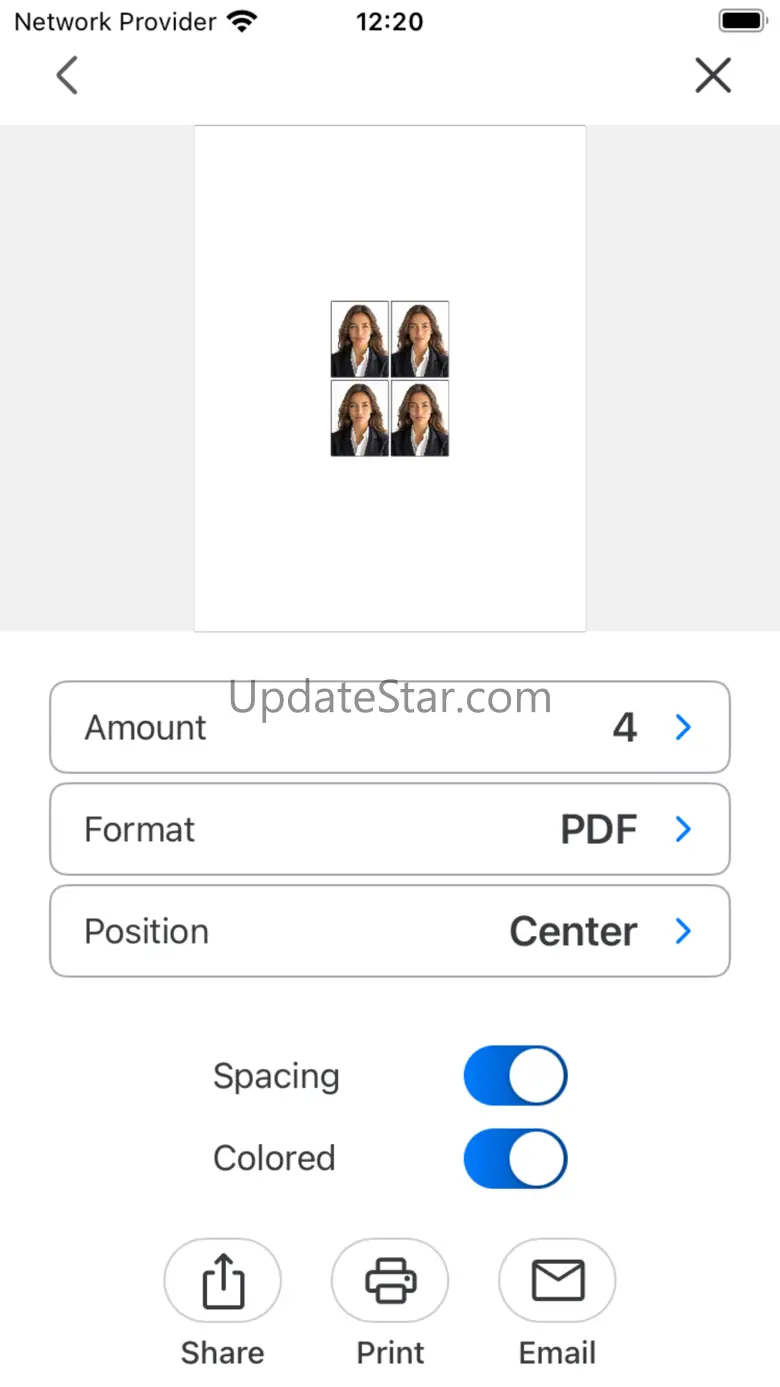Expand the Amount chevron
Screen dimensions: 780x1387
coord(684,728)
